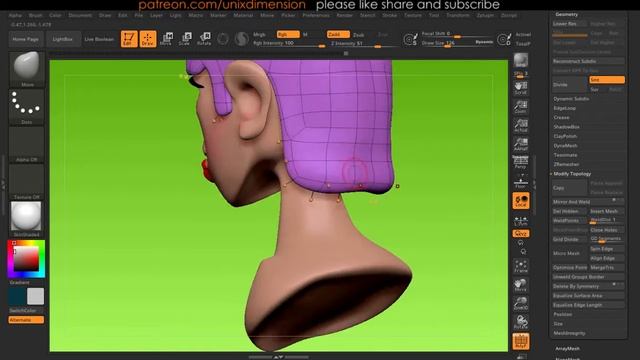
Task: Open LightBox
Action: pos(62,39)
